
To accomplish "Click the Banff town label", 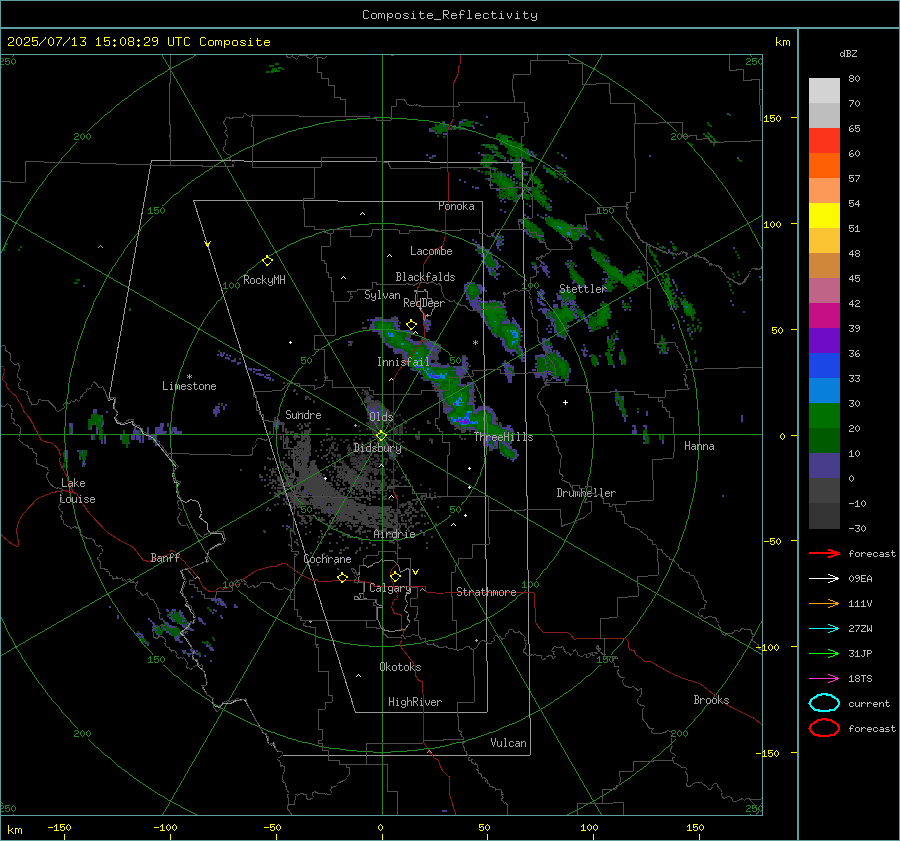I will [x=165, y=558].
